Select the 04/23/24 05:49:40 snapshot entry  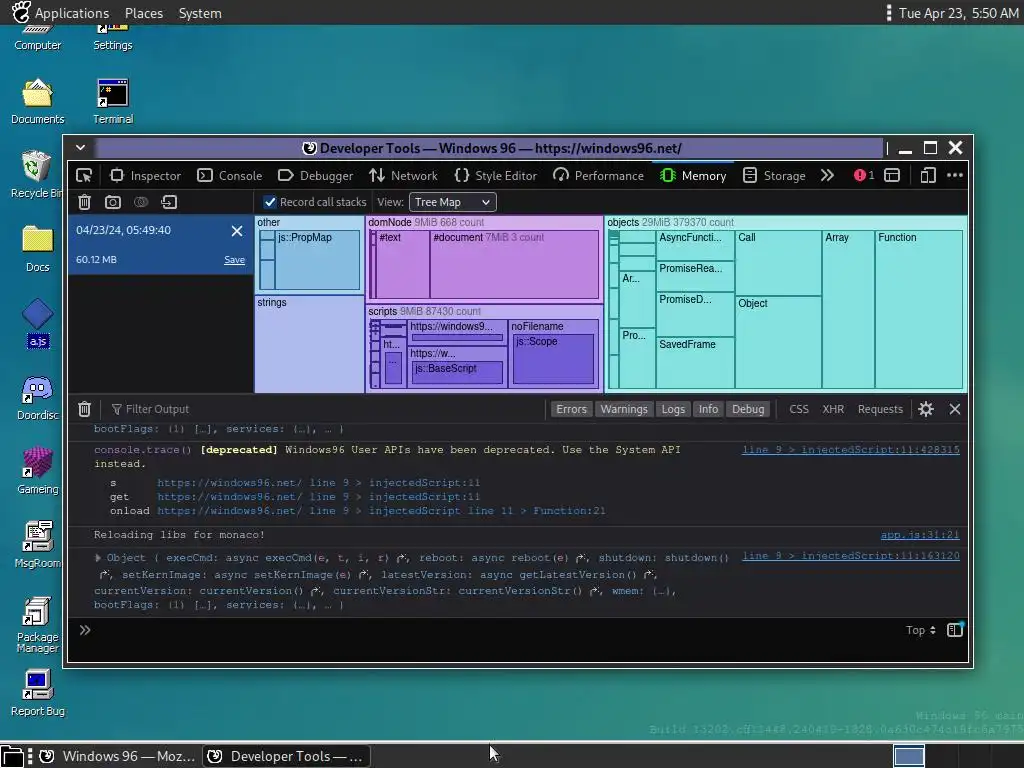pyautogui.click(x=161, y=245)
